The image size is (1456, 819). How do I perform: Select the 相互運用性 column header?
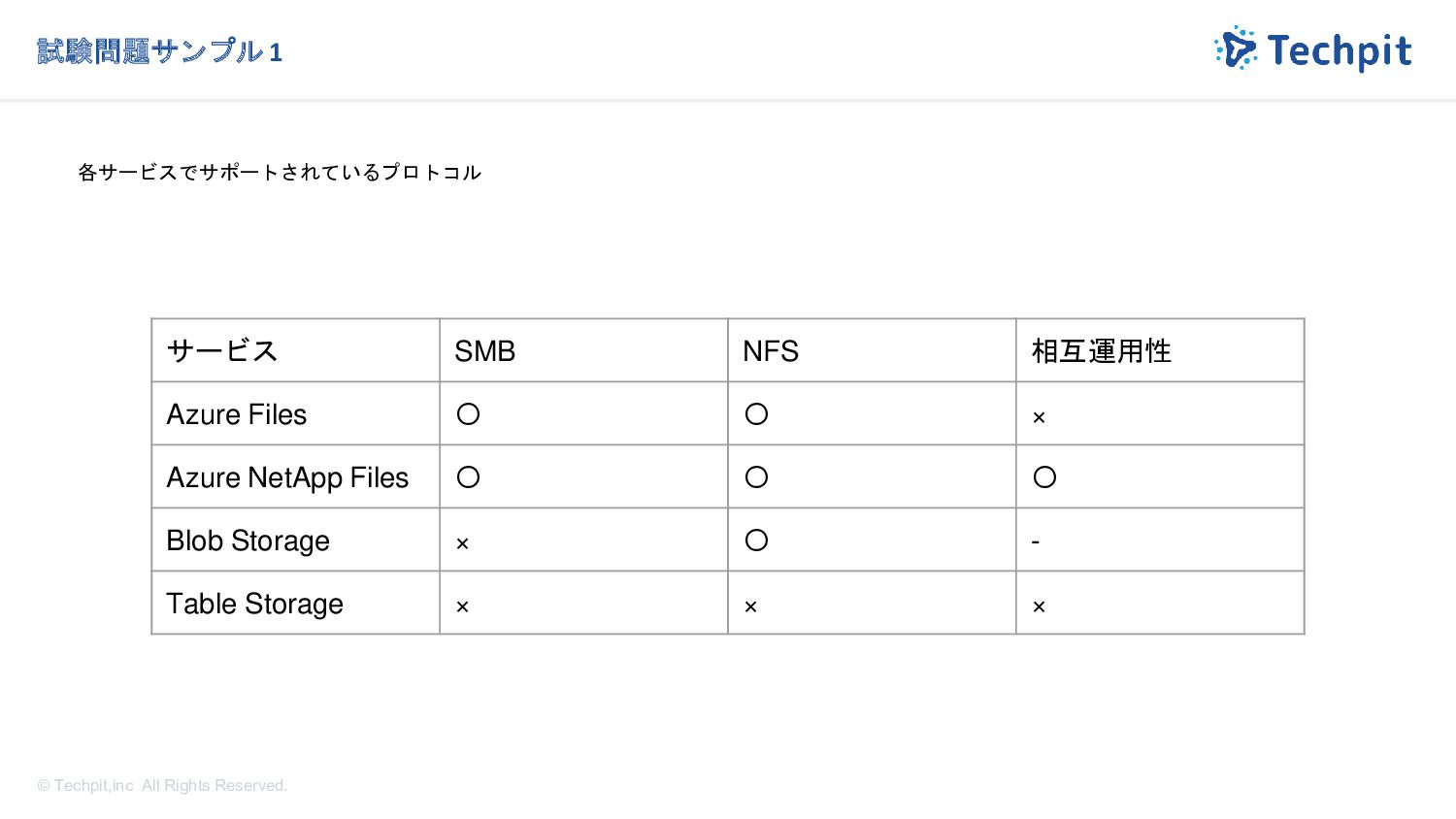click(1101, 350)
